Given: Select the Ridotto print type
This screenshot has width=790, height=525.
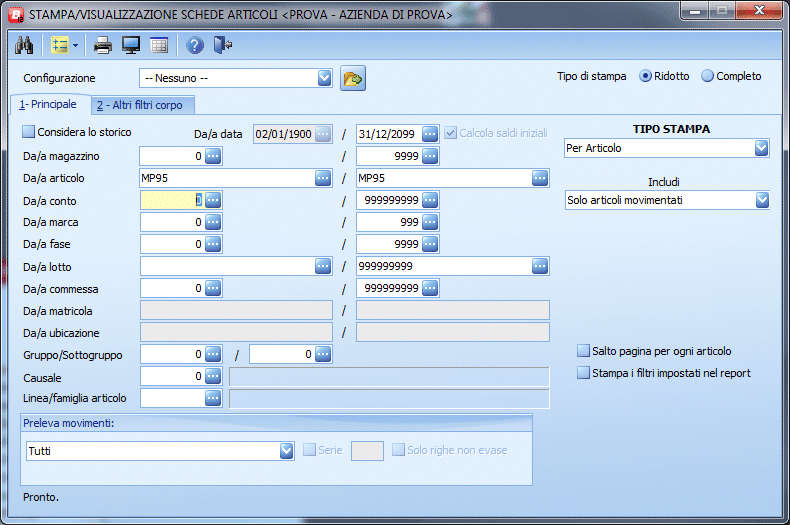Looking at the screenshot, I should pyautogui.click(x=645, y=76).
